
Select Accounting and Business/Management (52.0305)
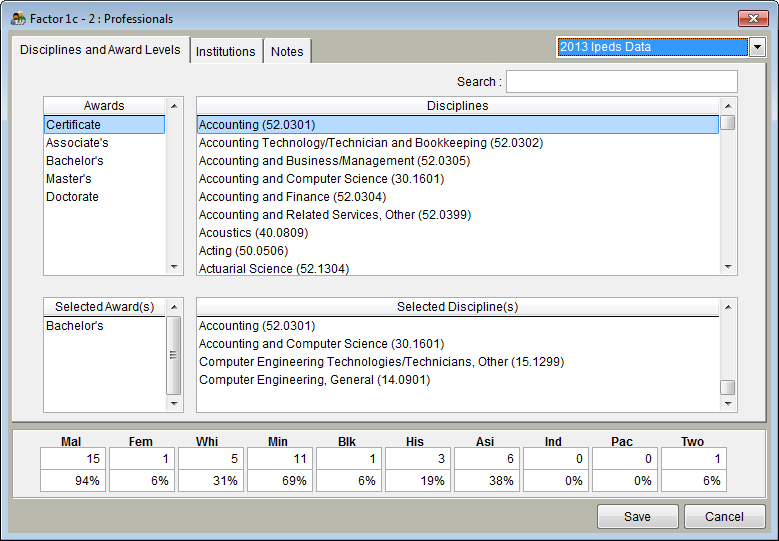coord(458,160)
